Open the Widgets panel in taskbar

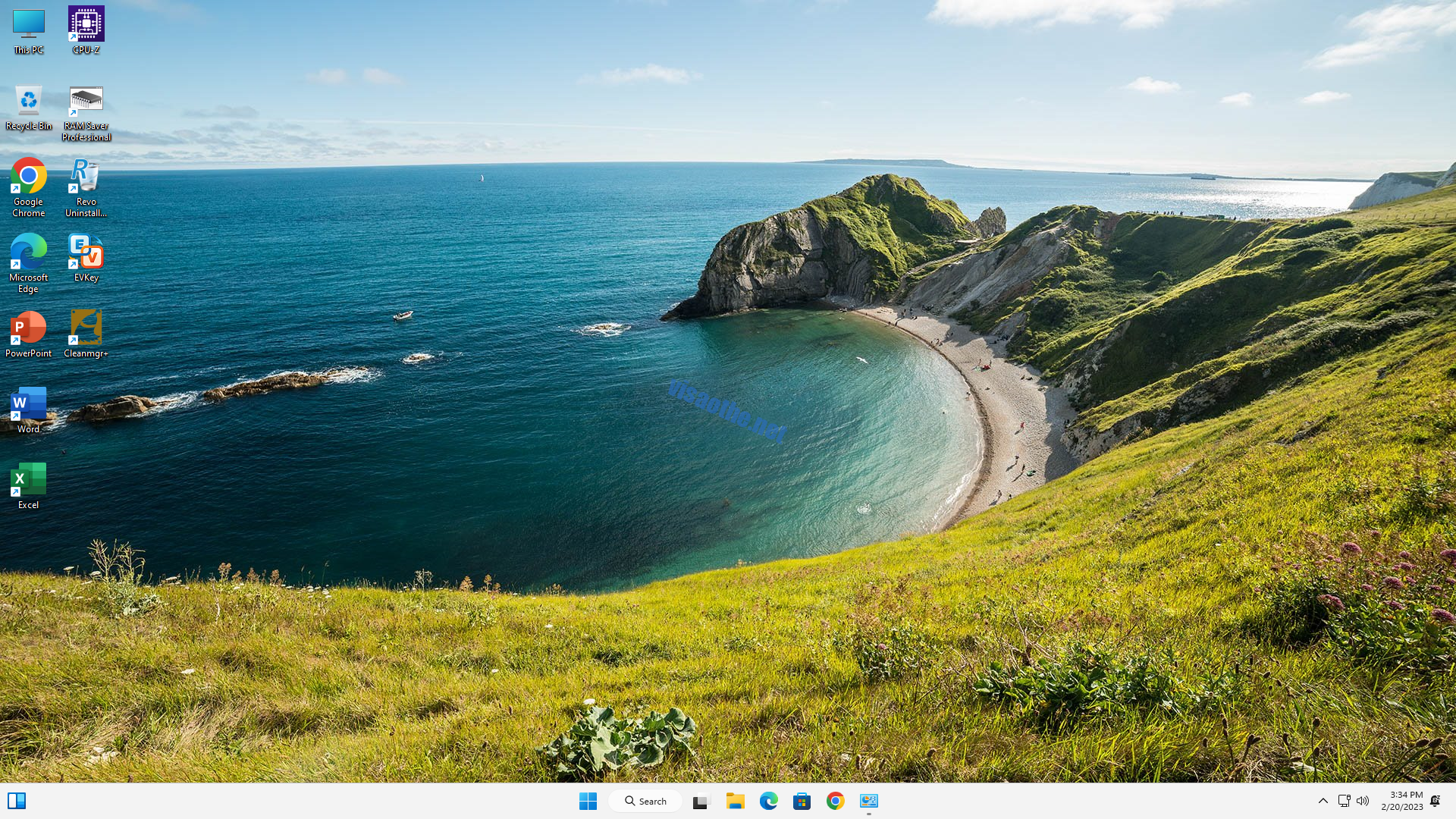17,801
